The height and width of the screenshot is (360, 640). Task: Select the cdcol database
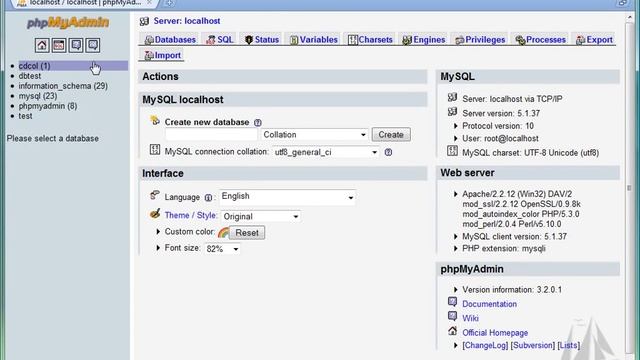point(34,66)
